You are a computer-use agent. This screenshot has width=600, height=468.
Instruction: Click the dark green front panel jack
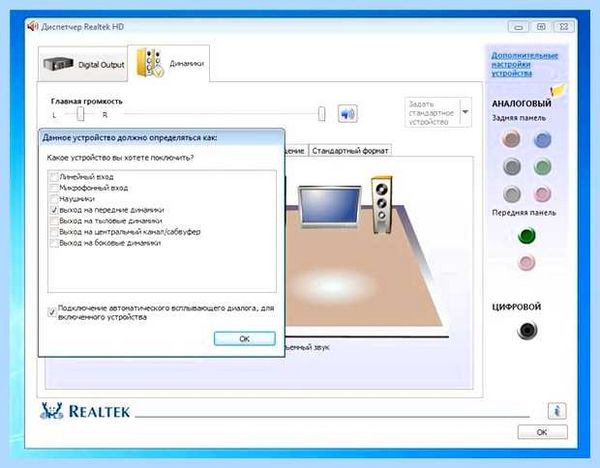point(527,235)
